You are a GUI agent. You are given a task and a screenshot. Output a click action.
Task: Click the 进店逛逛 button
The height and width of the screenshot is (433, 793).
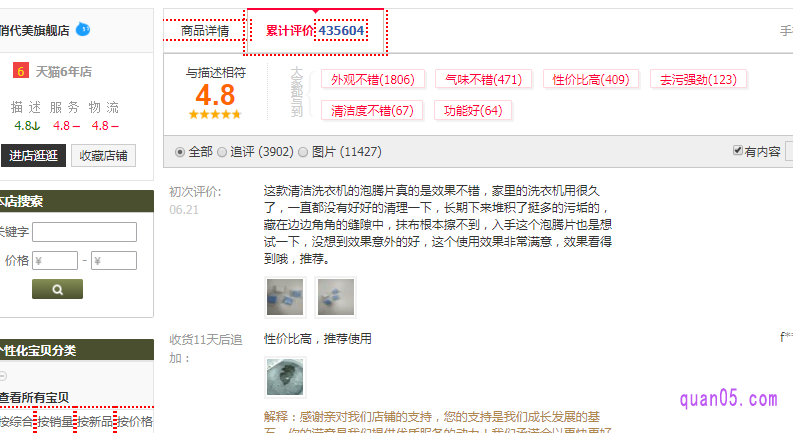tap(33, 155)
